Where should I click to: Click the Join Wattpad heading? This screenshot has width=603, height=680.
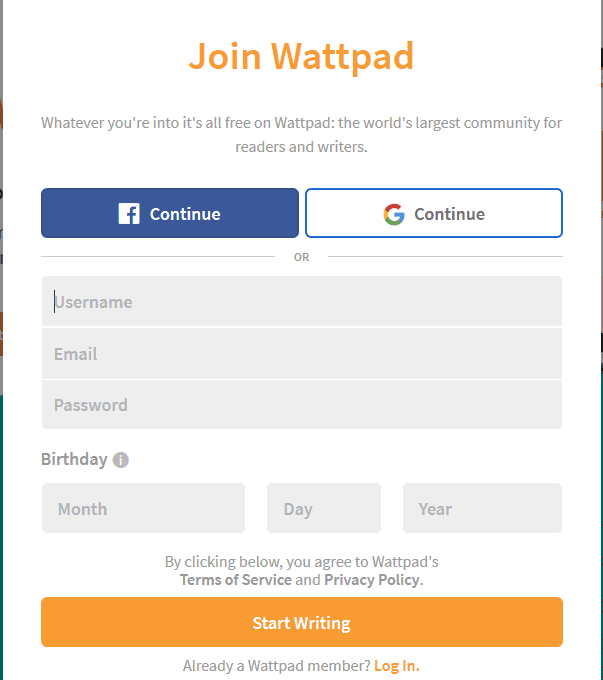(x=302, y=56)
